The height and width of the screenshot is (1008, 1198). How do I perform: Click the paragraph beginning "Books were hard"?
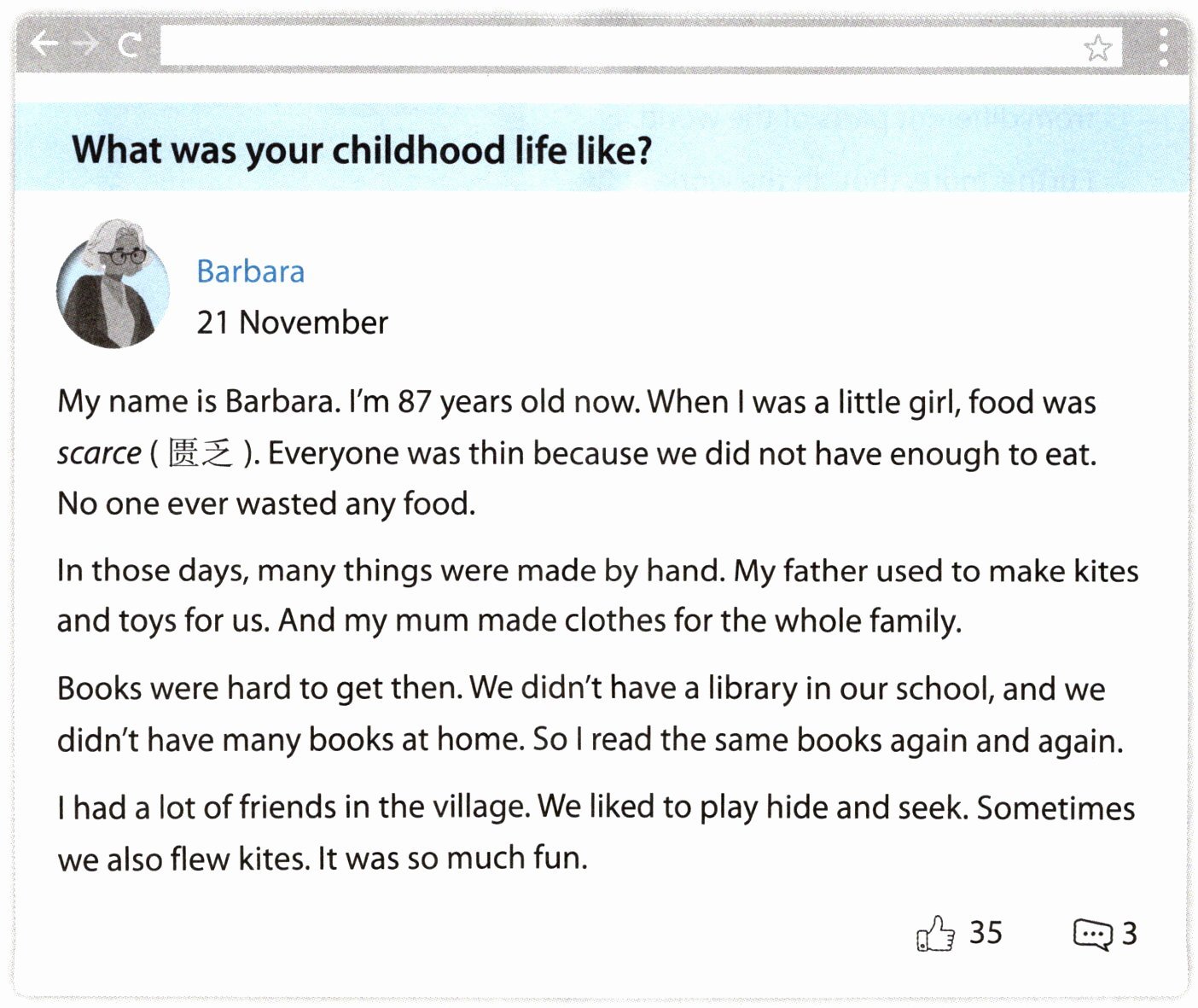coord(589,714)
